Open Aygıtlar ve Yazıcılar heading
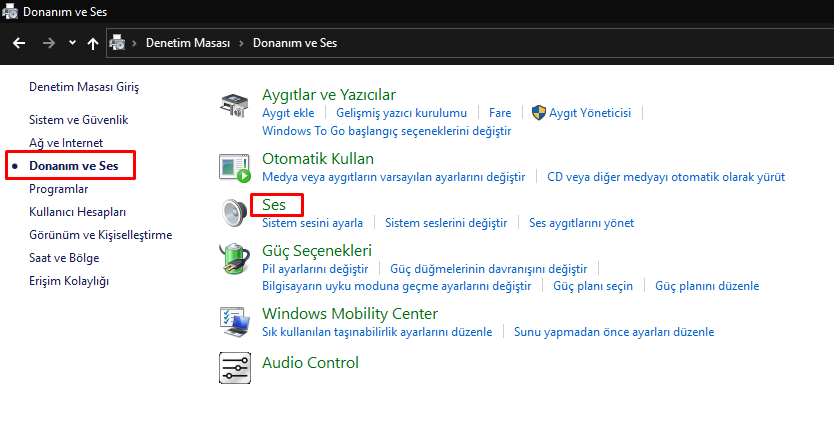834x431 pixels. click(x=329, y=95)
